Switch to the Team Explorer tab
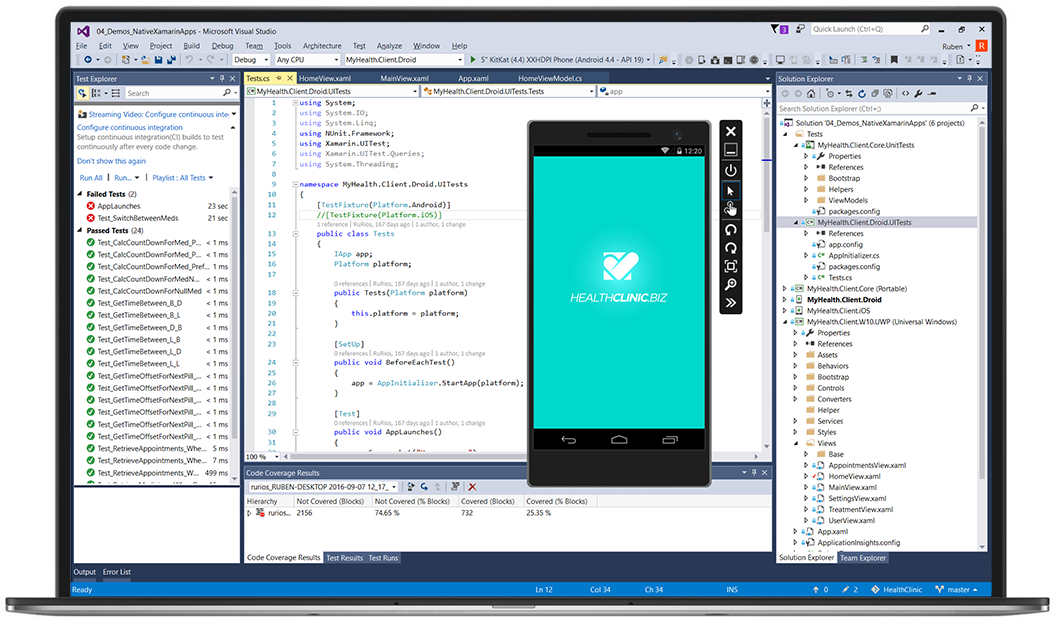Image resolution: width=1058 pixels, height=621 pixels. [x=863, y=558]
